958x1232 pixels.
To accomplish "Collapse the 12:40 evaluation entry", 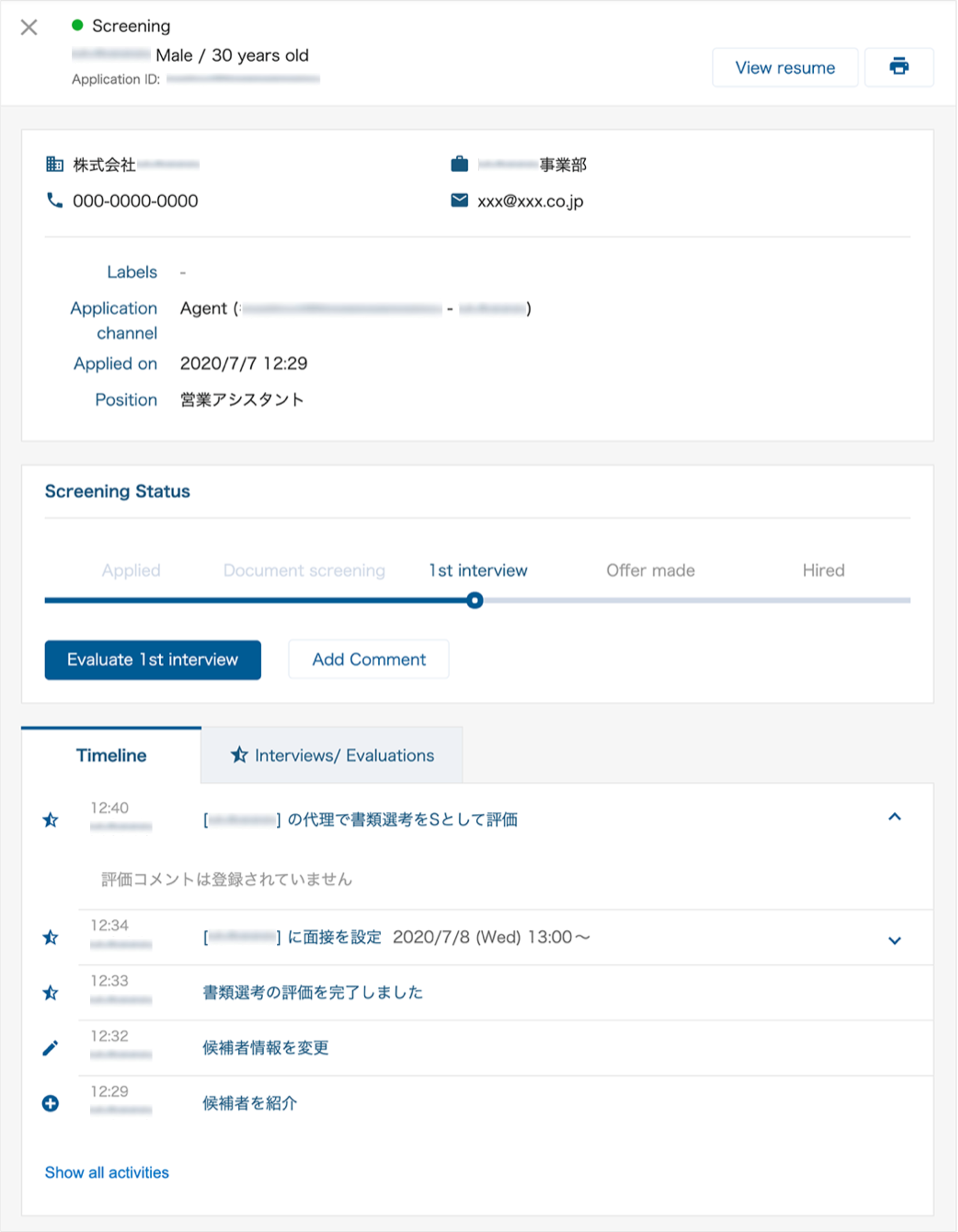I will coord(895,817).
